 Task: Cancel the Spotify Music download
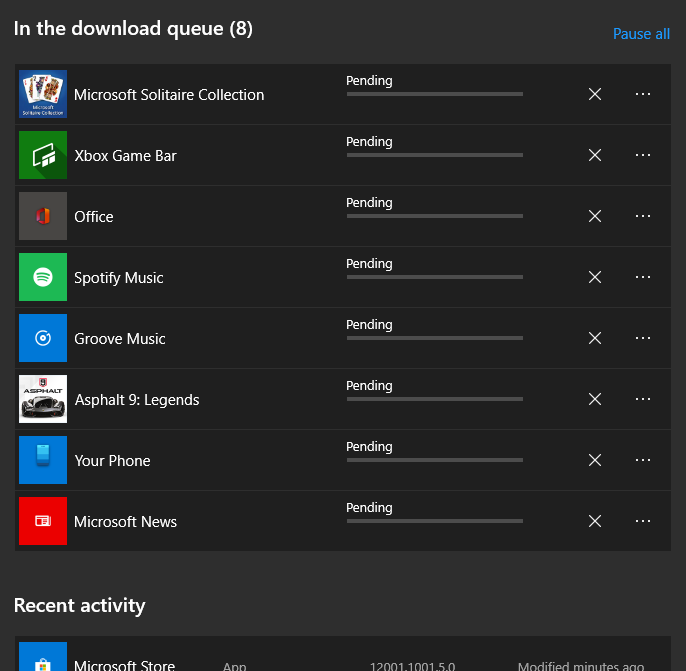click(595, 277)
